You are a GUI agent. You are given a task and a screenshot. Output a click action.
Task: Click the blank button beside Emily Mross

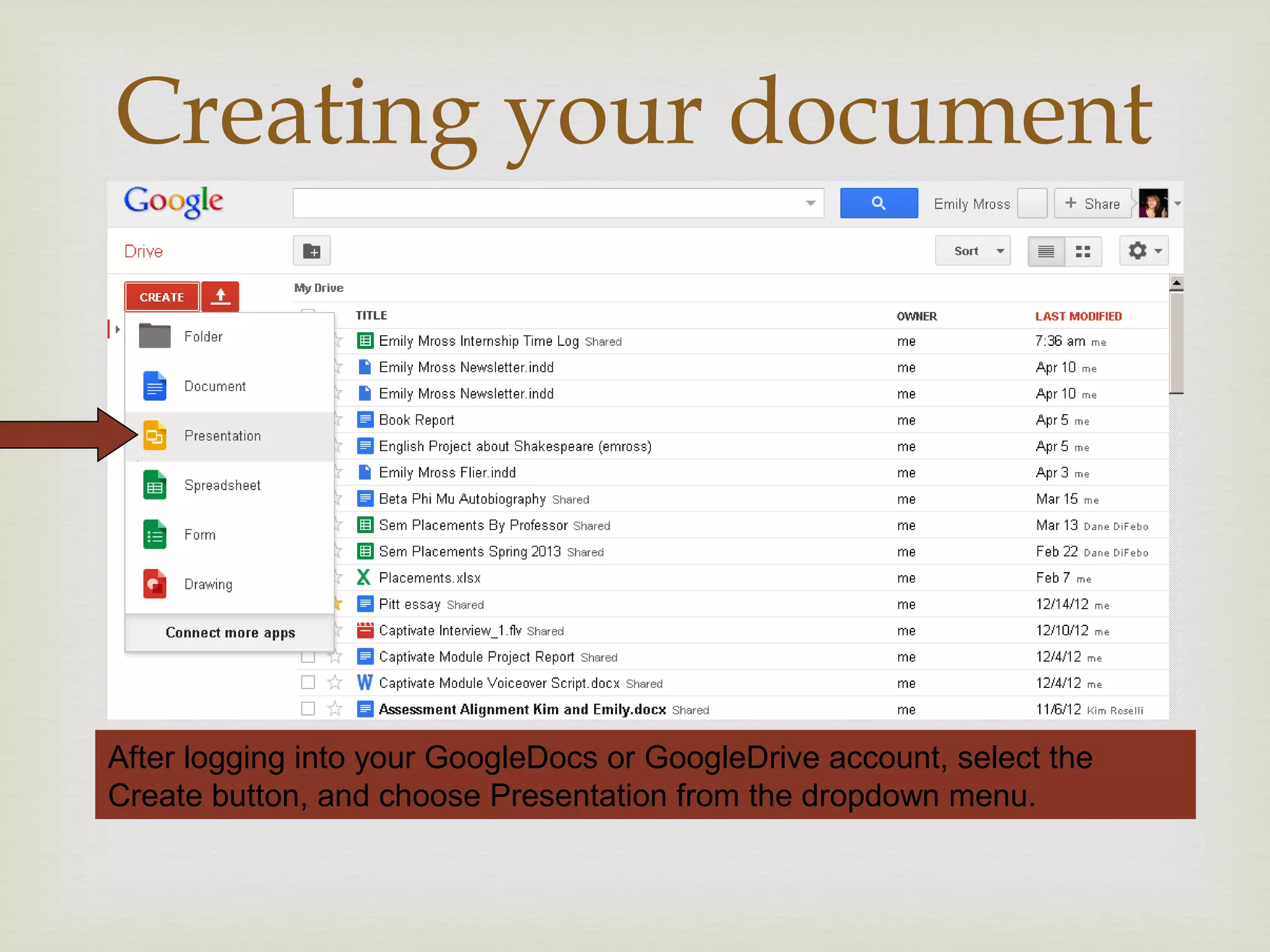[1032, 203]
